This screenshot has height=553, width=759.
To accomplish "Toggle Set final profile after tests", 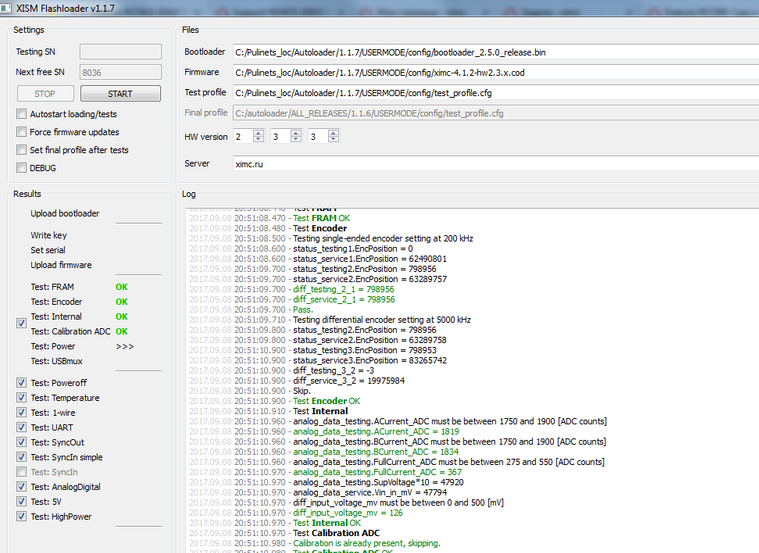I will pos(21,150).
